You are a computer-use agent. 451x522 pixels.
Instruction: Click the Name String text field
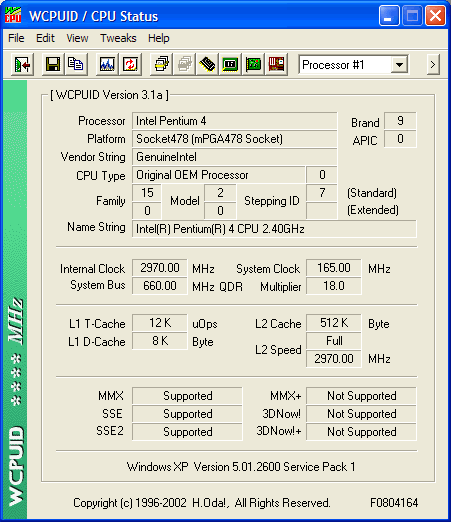coord(274,229)
